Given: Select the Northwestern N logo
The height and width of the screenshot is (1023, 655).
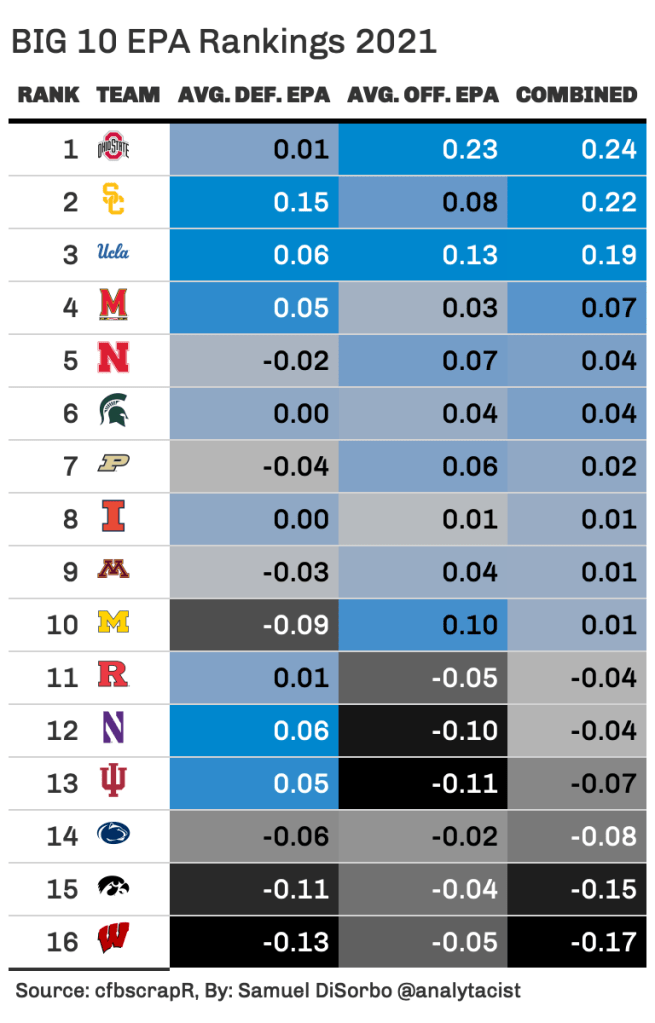Looking at the screenshot, I should click(113, 729).
